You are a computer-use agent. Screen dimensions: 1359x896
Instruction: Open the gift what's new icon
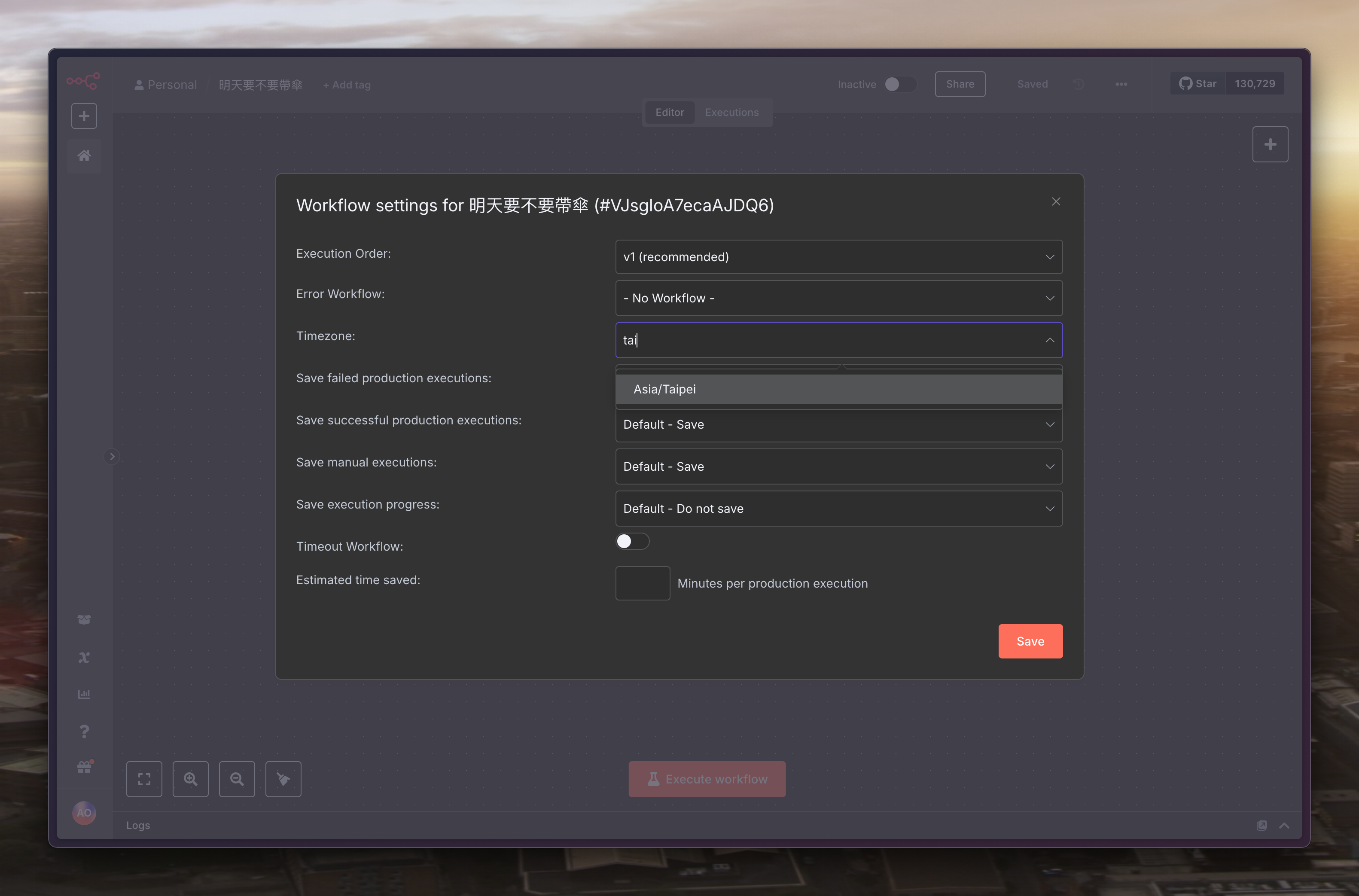(84, 768)
